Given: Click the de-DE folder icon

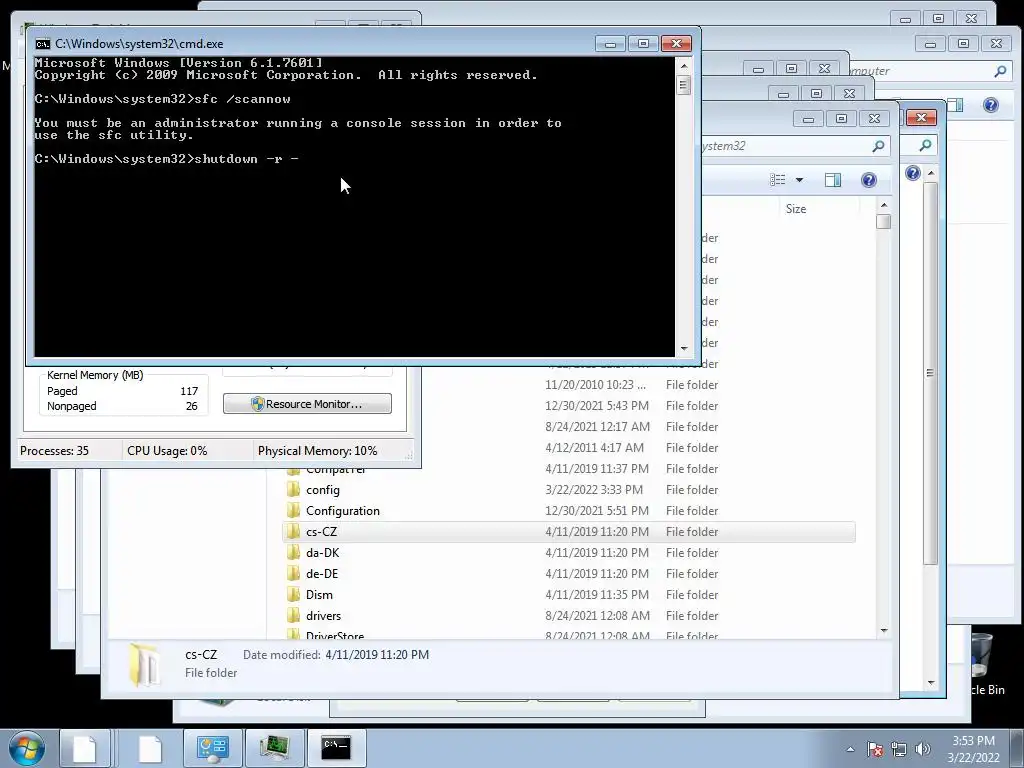Looking at the screenshot, I should (x=293, y=573).
